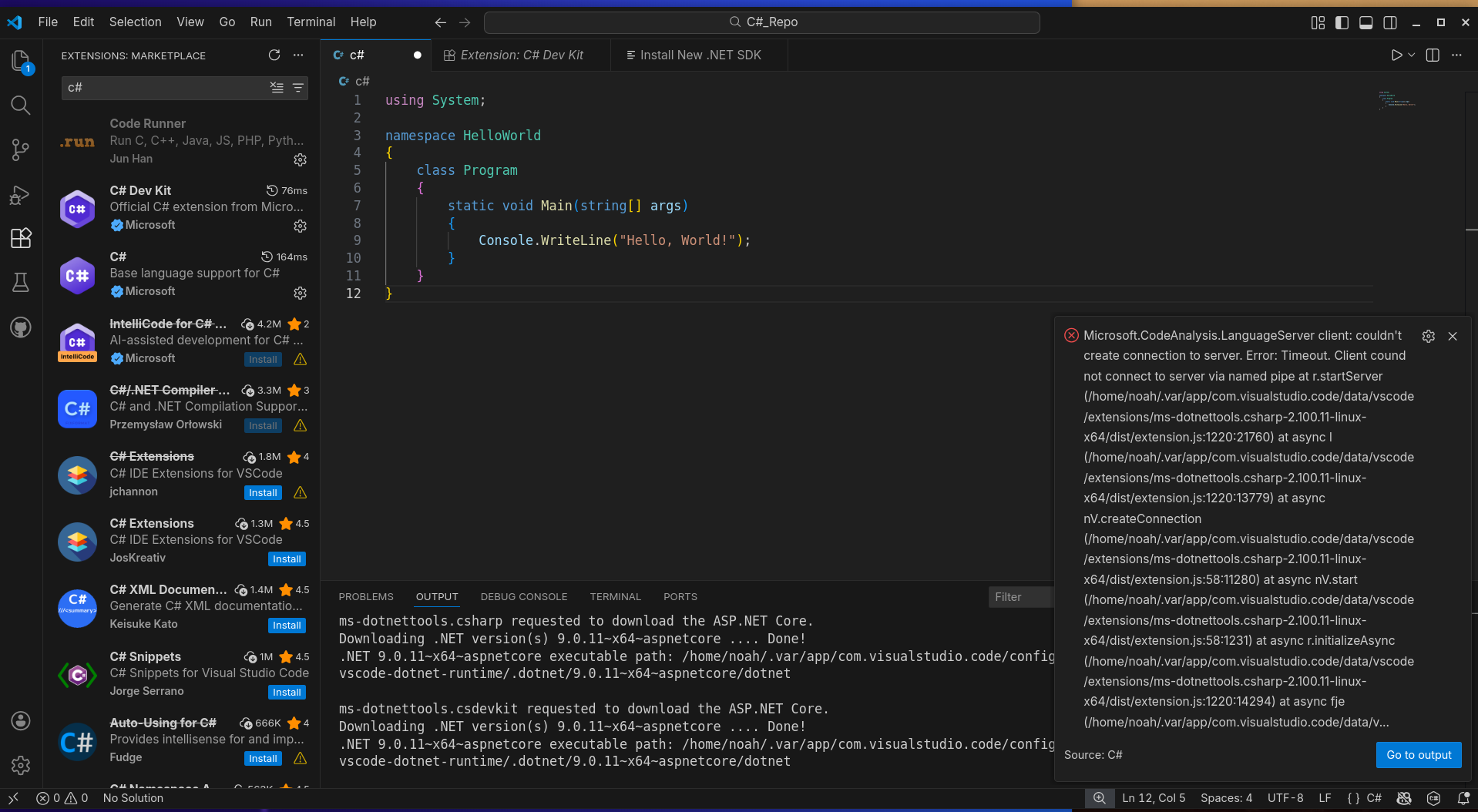Refresh the Extensions Marketplace list
The image size is (1478, 812).
(274, 55)
